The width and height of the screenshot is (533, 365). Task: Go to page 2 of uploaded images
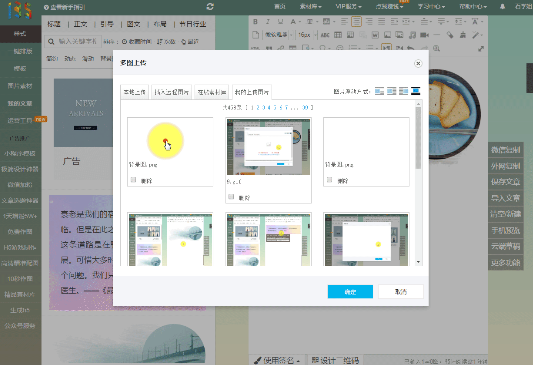coord(258,107)
